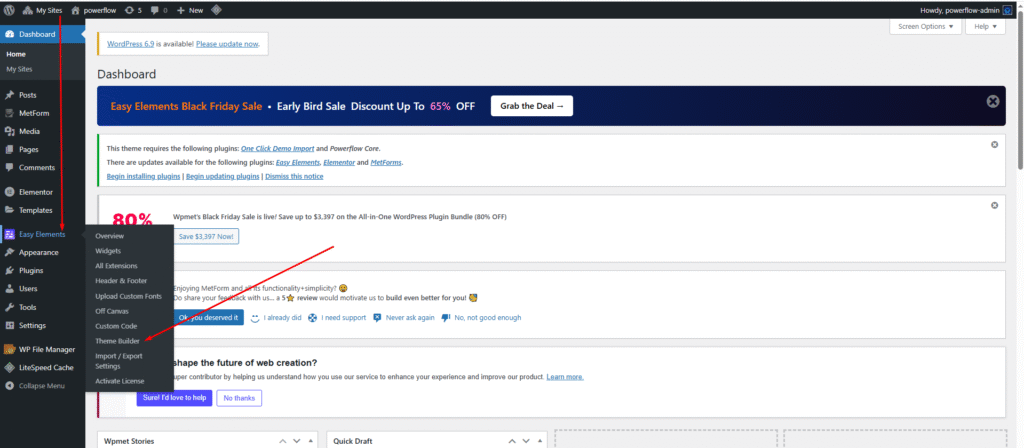This screenshot has width=1024, height=448.
Task: Click the page vertical scrollbar
Action: tap(1019, 100)
